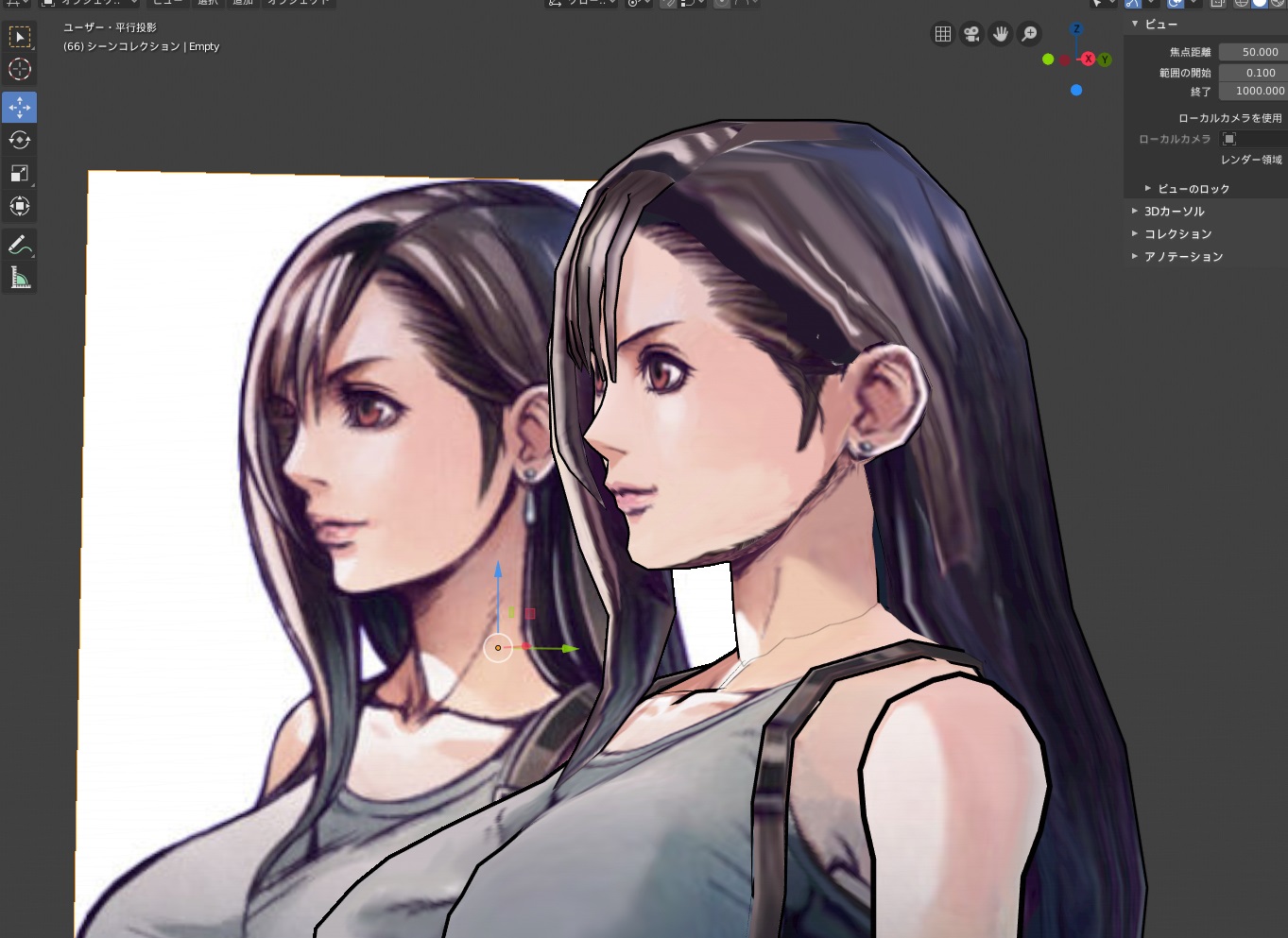Open the ローカルカメラ object picker field

[x=1253, y=139]
